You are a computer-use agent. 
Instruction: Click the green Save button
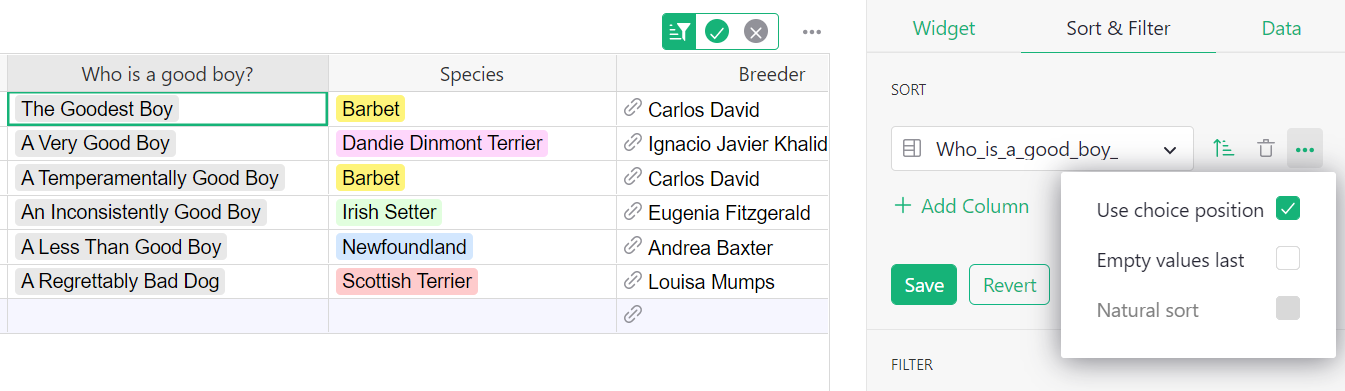pos(924,285)
